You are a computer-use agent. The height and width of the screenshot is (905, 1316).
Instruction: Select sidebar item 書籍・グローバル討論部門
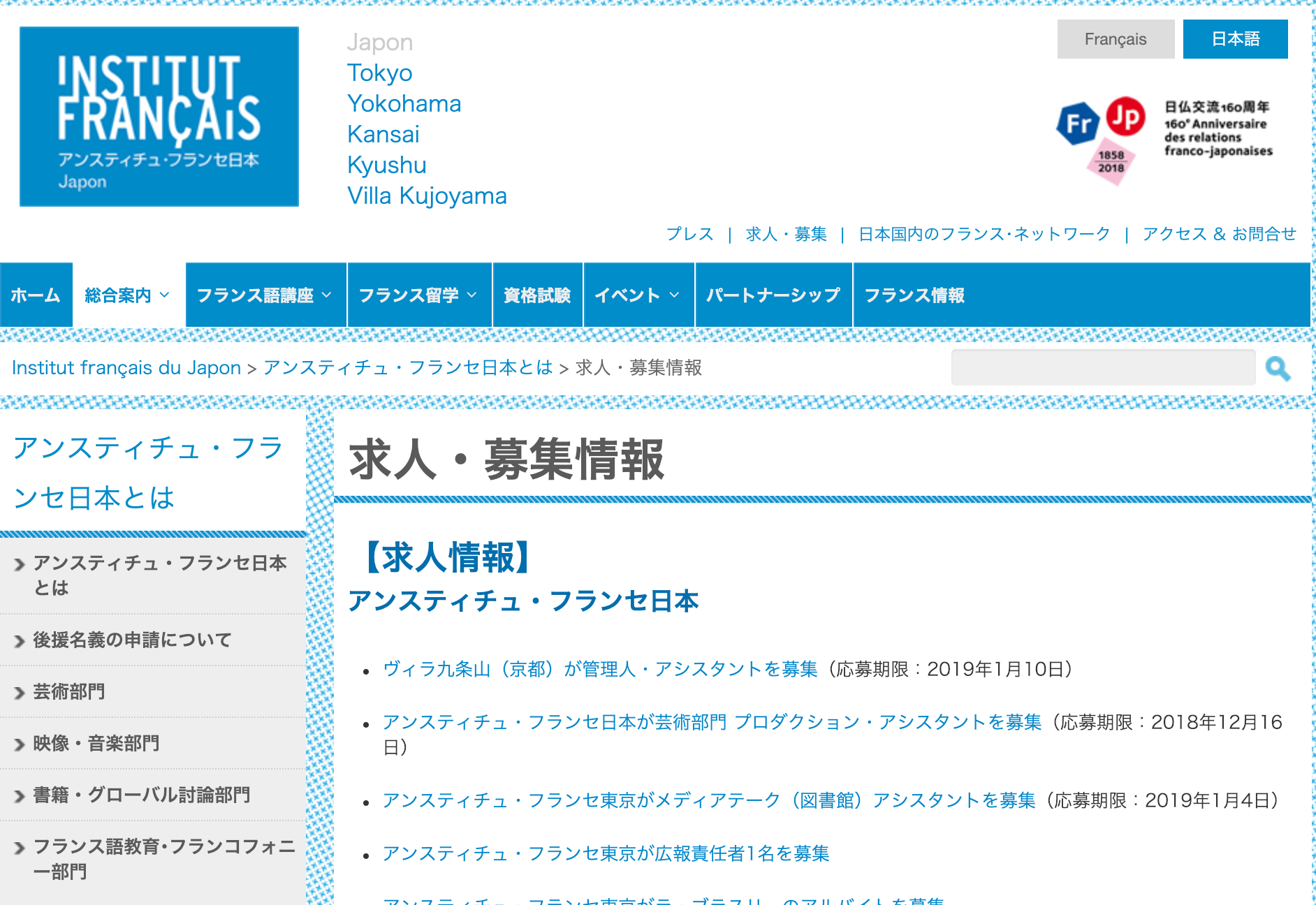coord(141,795)
